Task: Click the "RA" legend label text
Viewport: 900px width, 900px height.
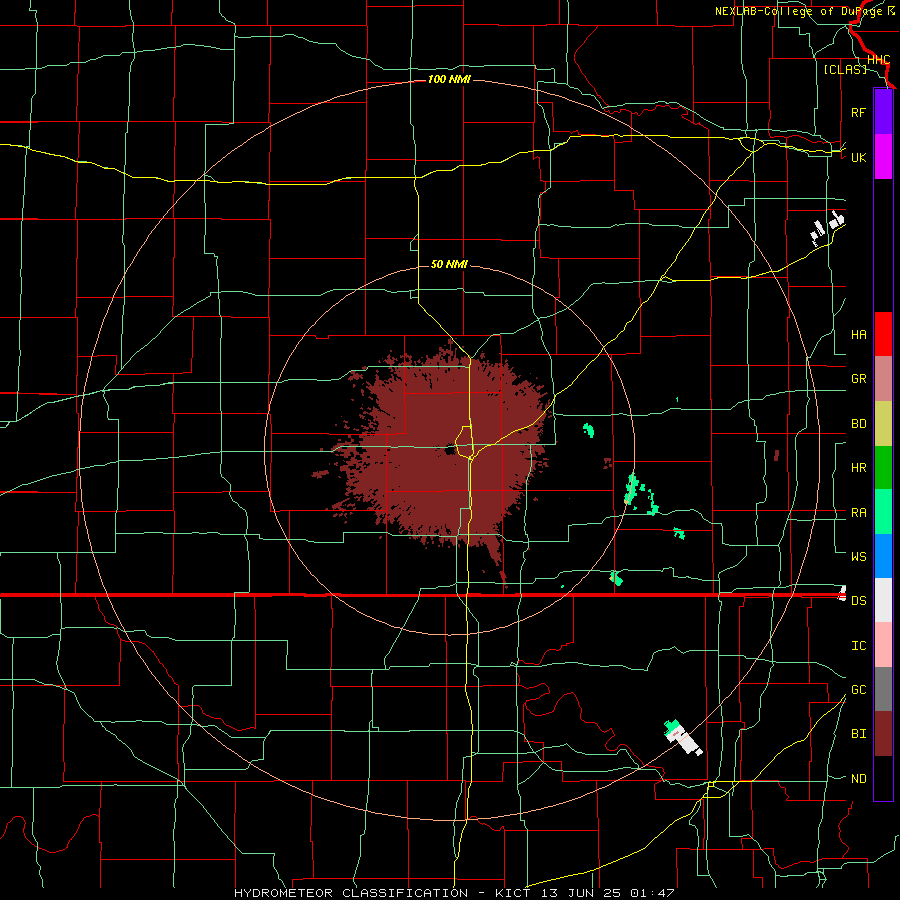Action: pyautogui.click(x=858, y=513)
